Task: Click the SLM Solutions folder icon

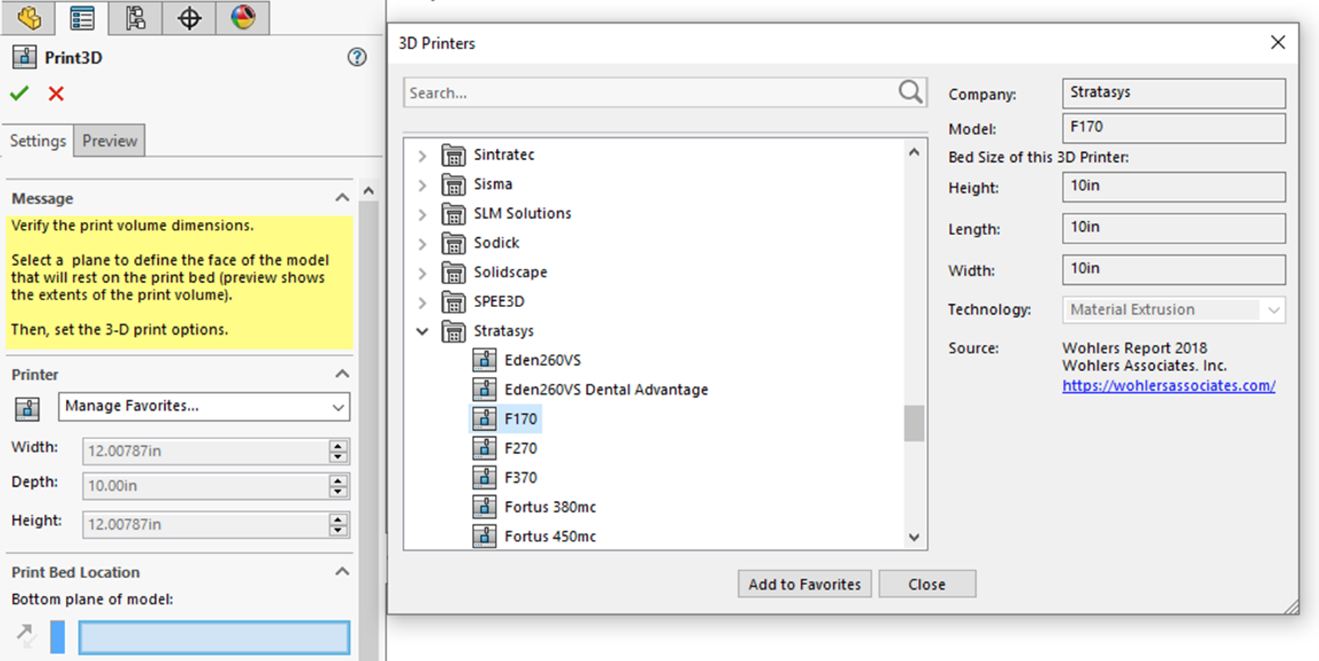Action: click(453, 214)
